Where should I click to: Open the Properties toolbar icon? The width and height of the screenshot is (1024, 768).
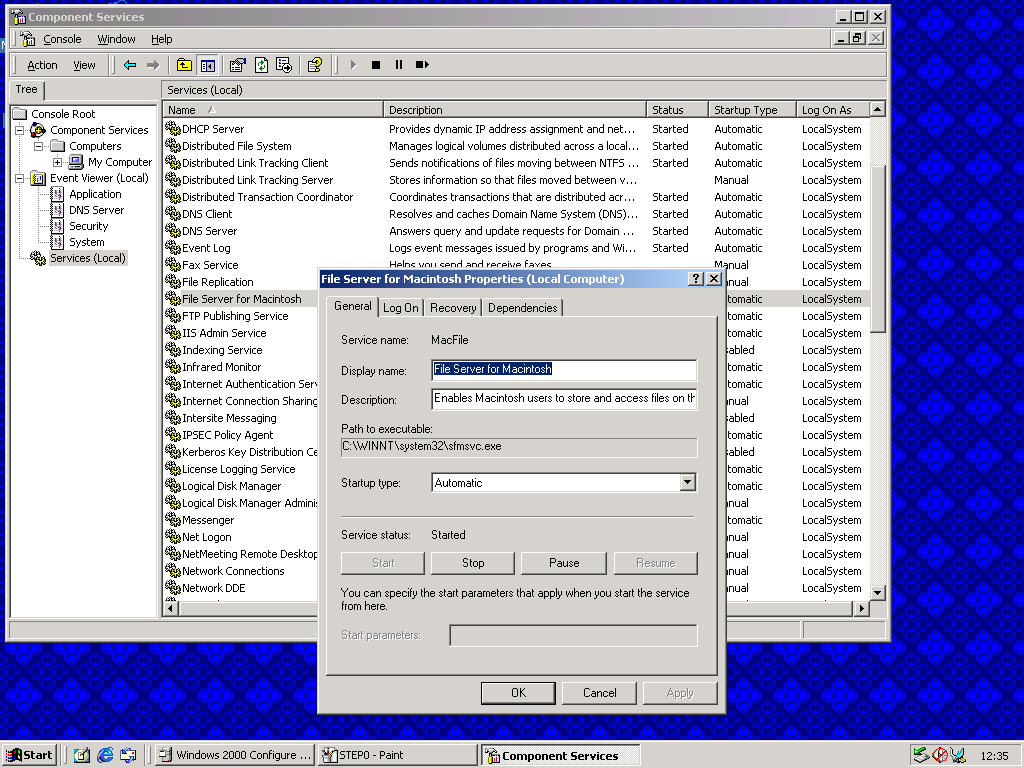[x=238, y=65]
